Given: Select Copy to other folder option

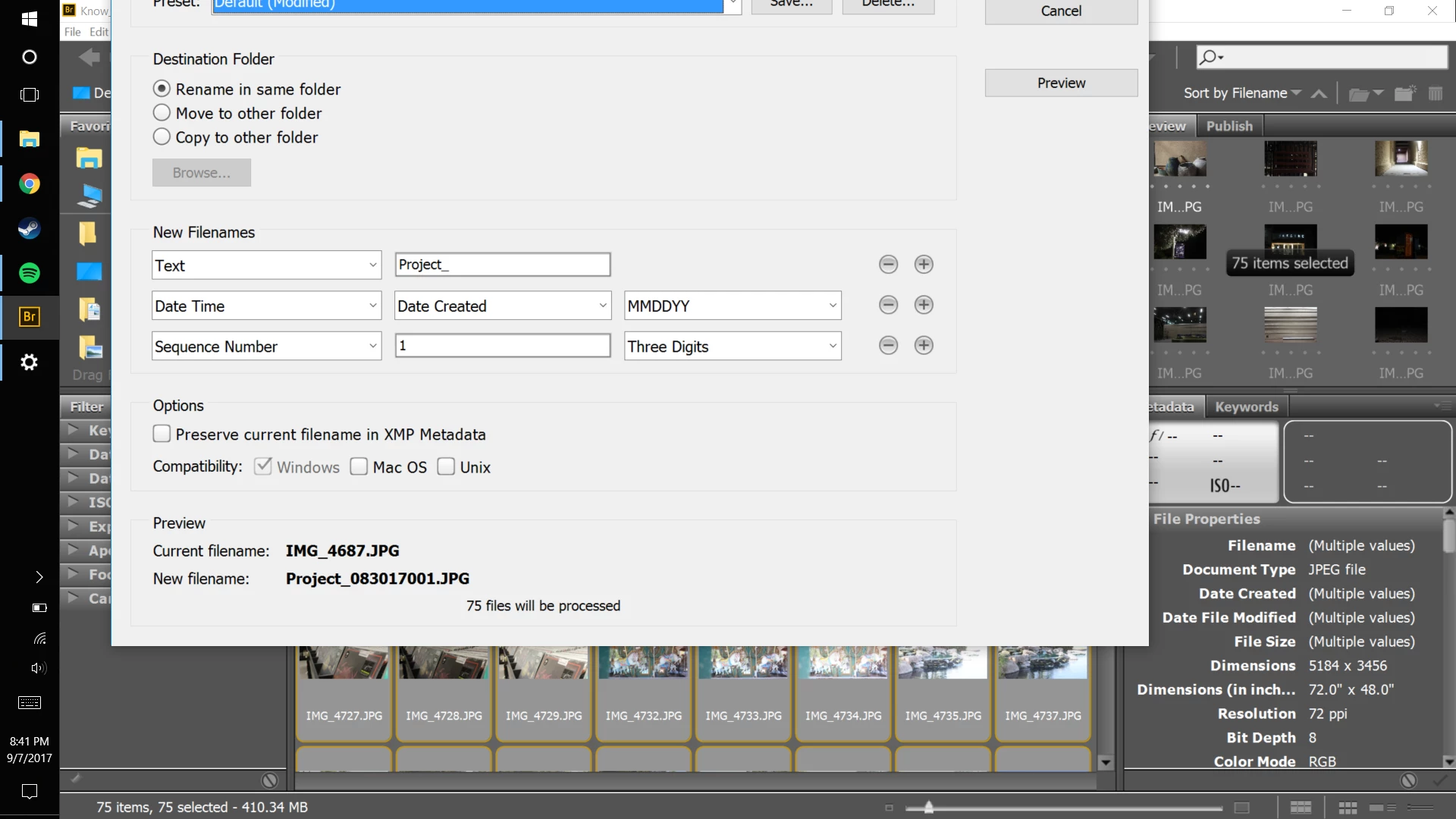Looking at the screenshot, I should pos(162,138).
